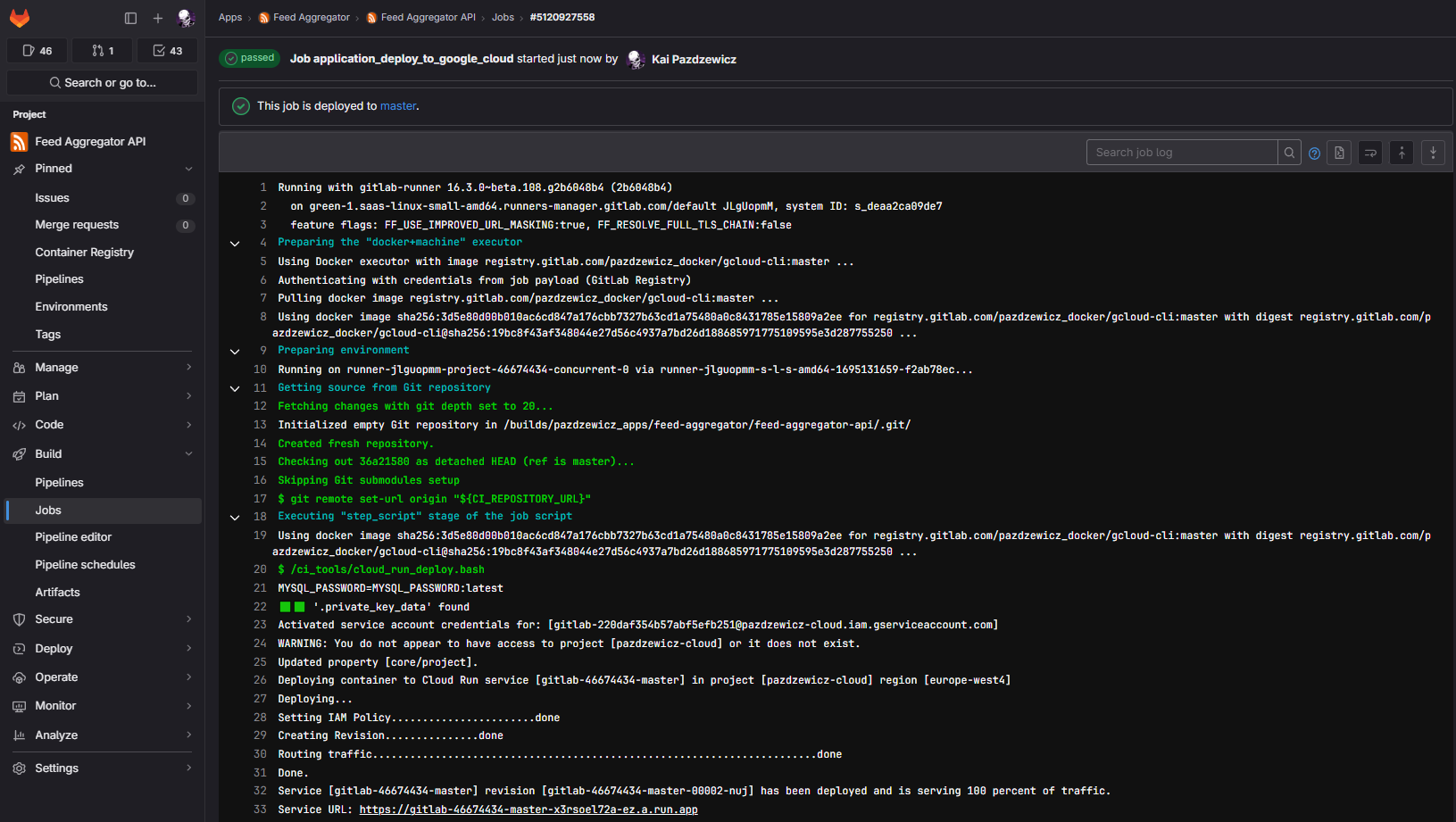Open the deployed Cloud Run service URL
Viewport: 1456px width, 822px height.
[x=528, y=810]
